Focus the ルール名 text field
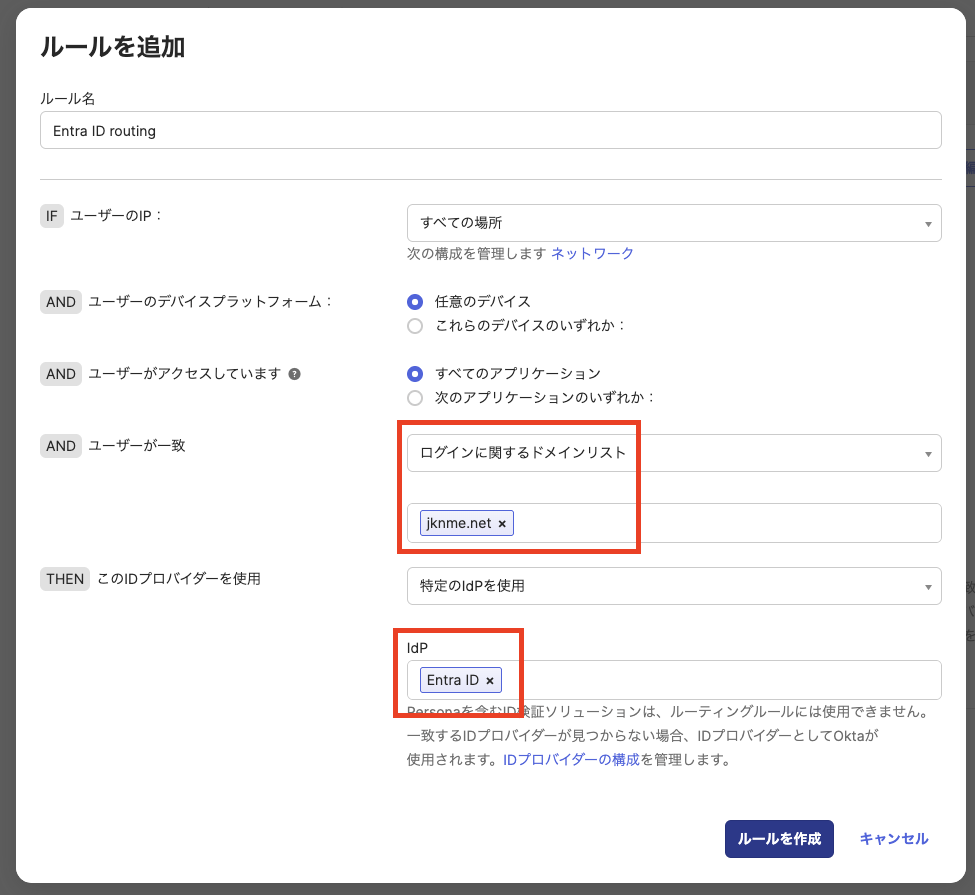975x895 pixels. coord(490,131)
